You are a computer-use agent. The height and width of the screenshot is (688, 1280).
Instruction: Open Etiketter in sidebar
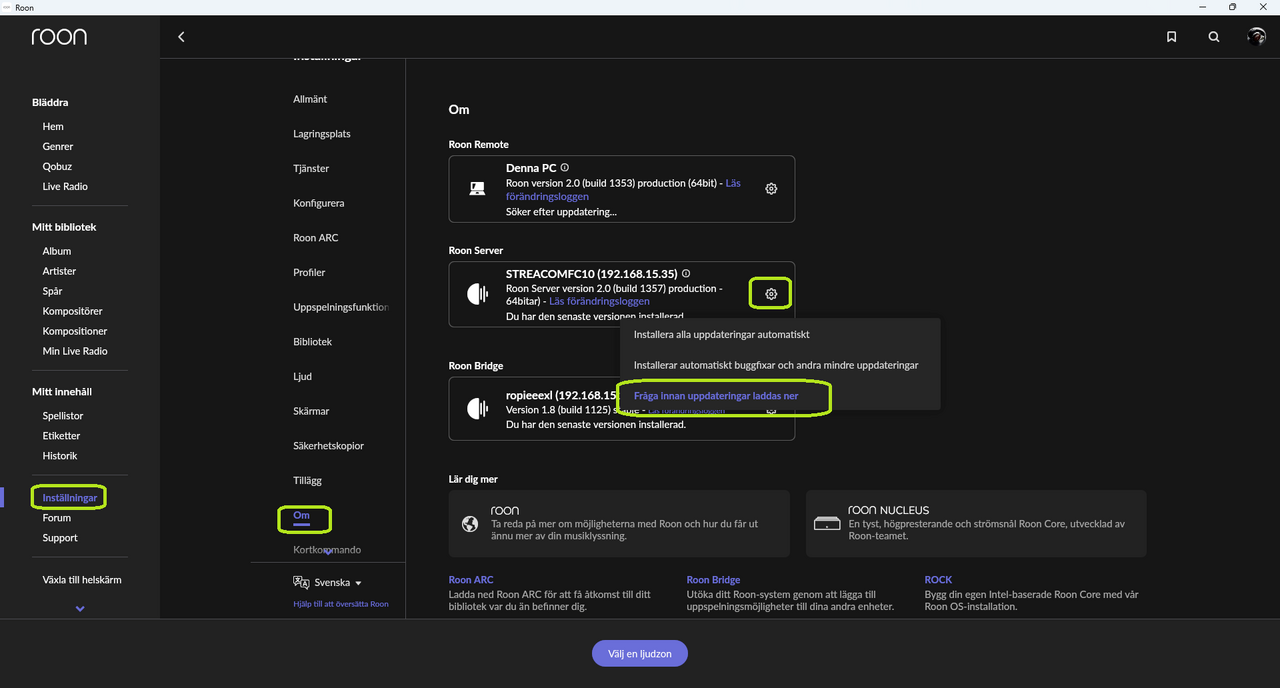click(61, 436)
